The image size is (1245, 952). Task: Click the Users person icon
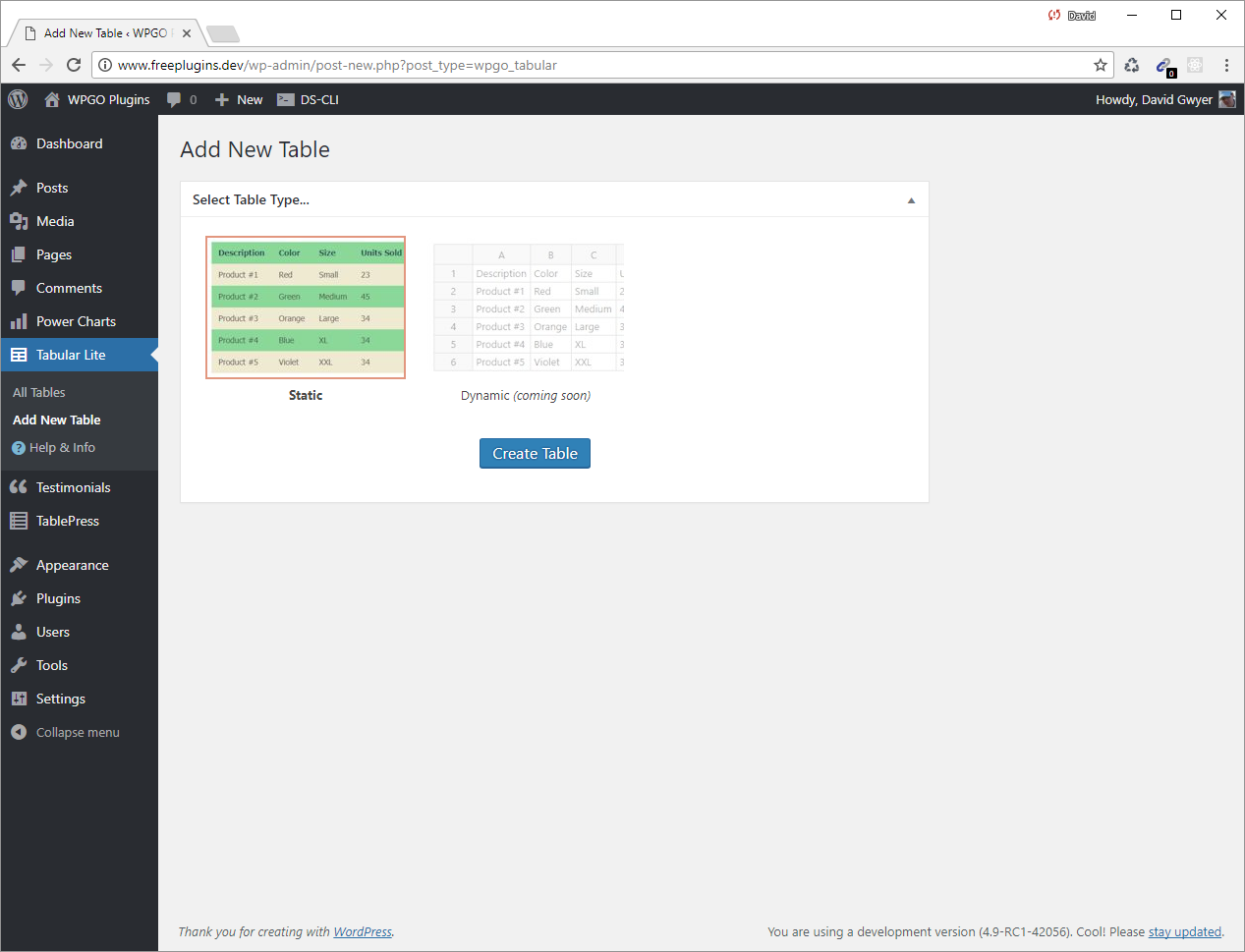(19, 632)
